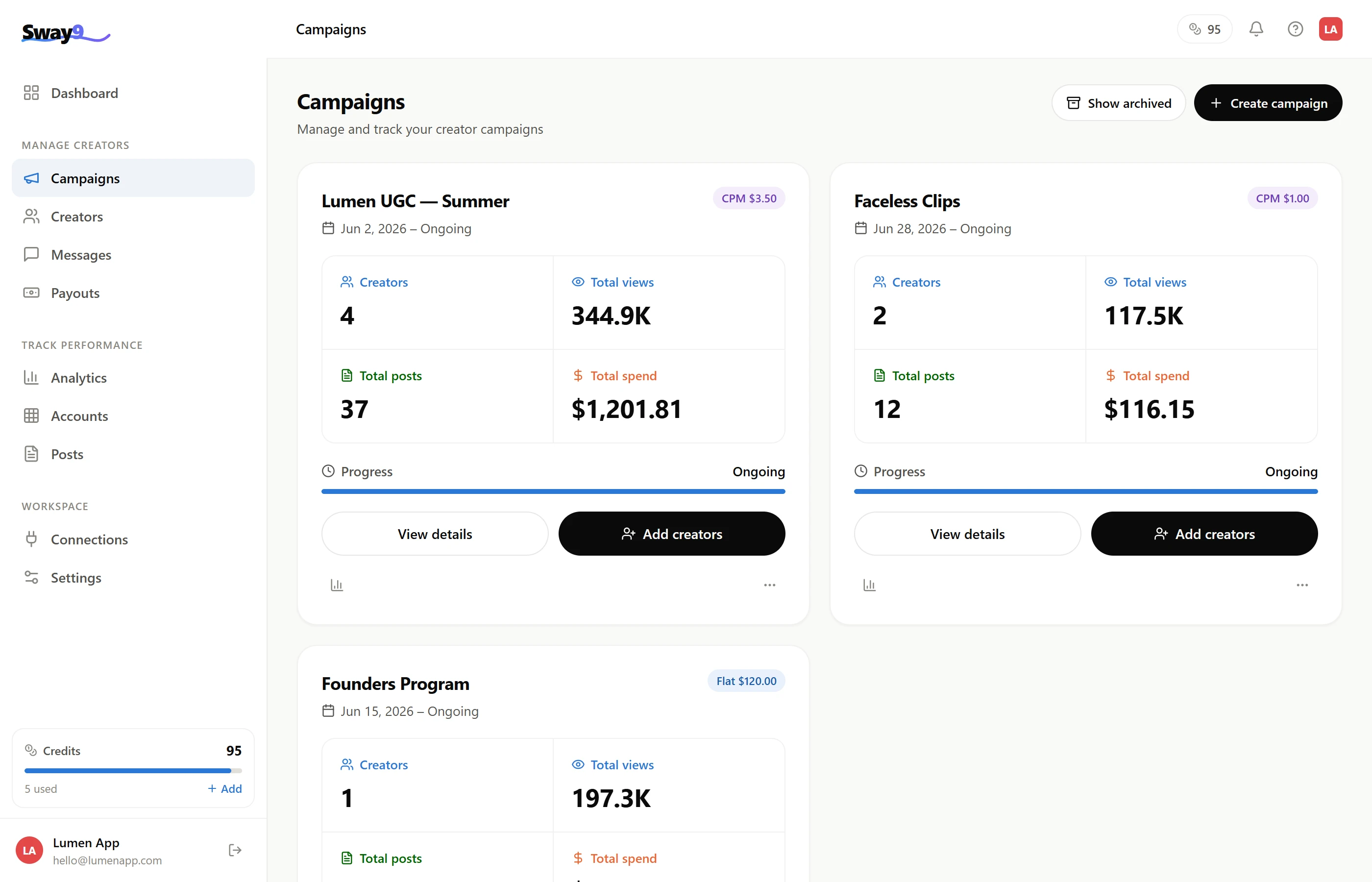View details of Lumen UGC — Summer
Viewport: 1372px width, 882px height.
(x=435, y=534)
